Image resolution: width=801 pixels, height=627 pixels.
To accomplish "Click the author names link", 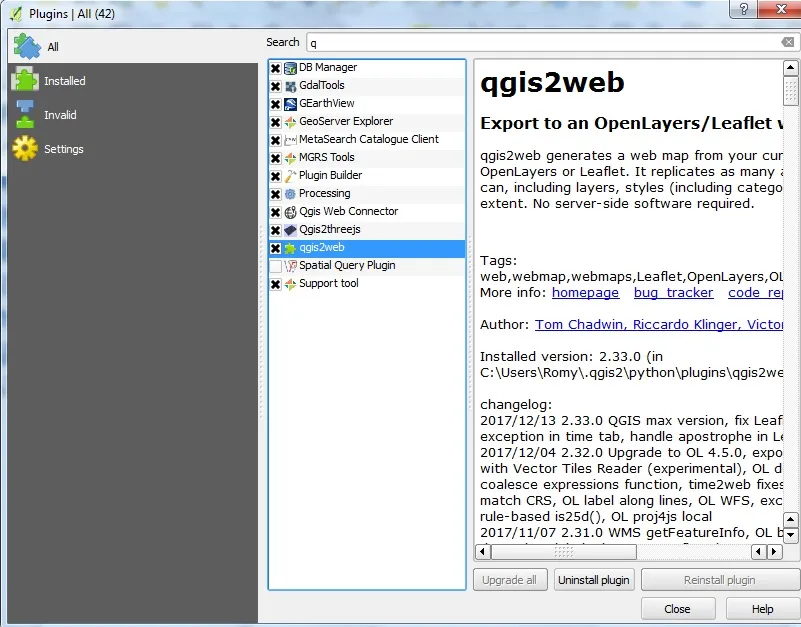I will [659, 324].
